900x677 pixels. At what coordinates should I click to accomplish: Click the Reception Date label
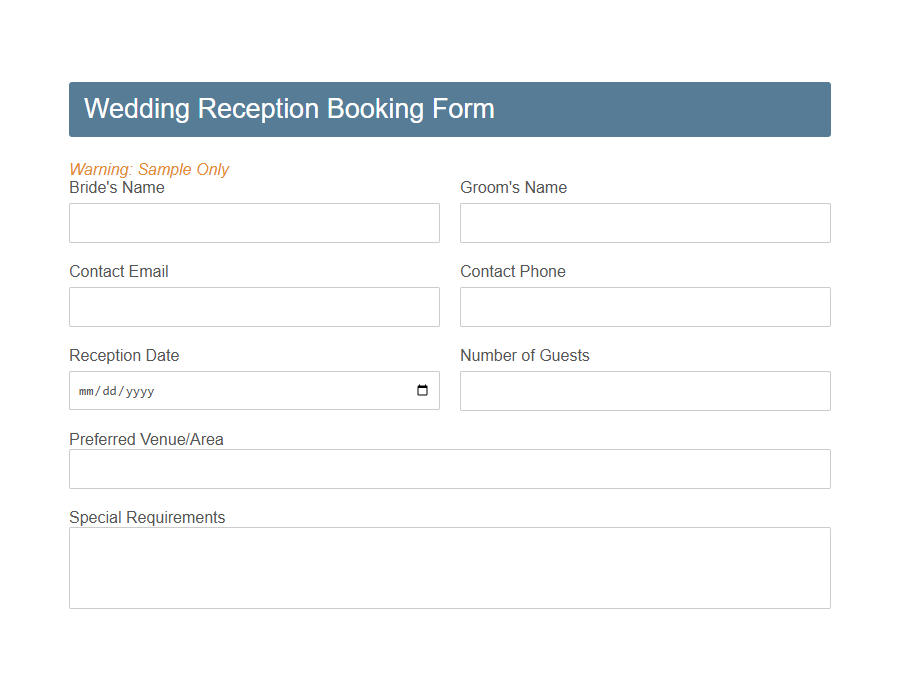(124, 355)
